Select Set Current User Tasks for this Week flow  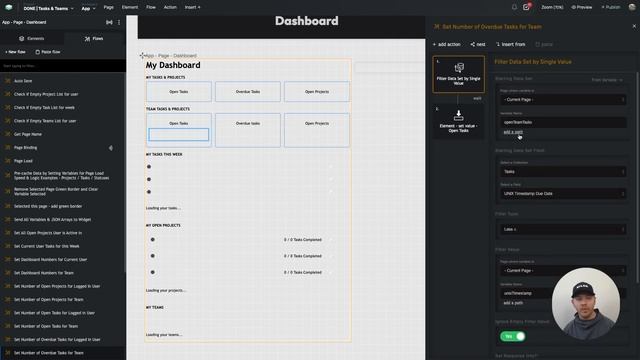click(x=63, y=246)
